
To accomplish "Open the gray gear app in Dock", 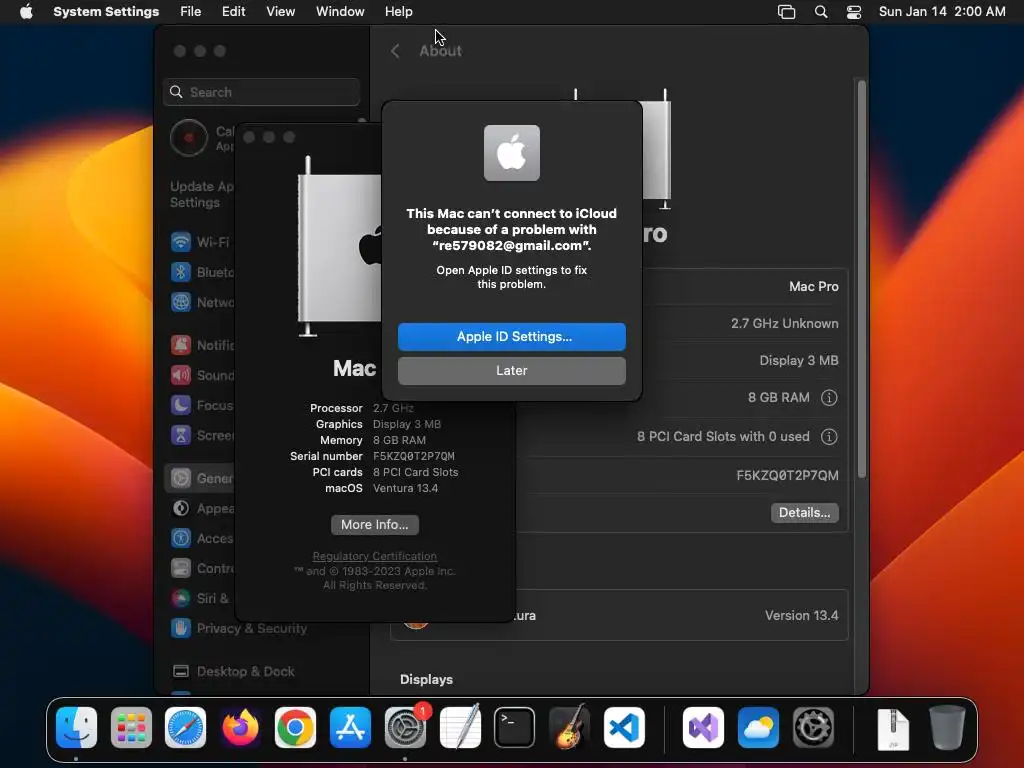I will pyautogui.click(x=813, y=727).
